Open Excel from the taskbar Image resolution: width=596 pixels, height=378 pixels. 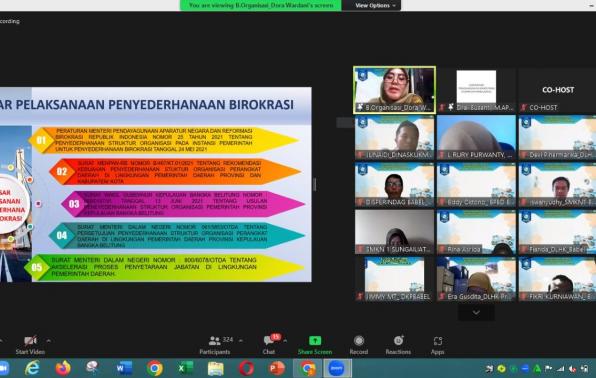[185, 368]
